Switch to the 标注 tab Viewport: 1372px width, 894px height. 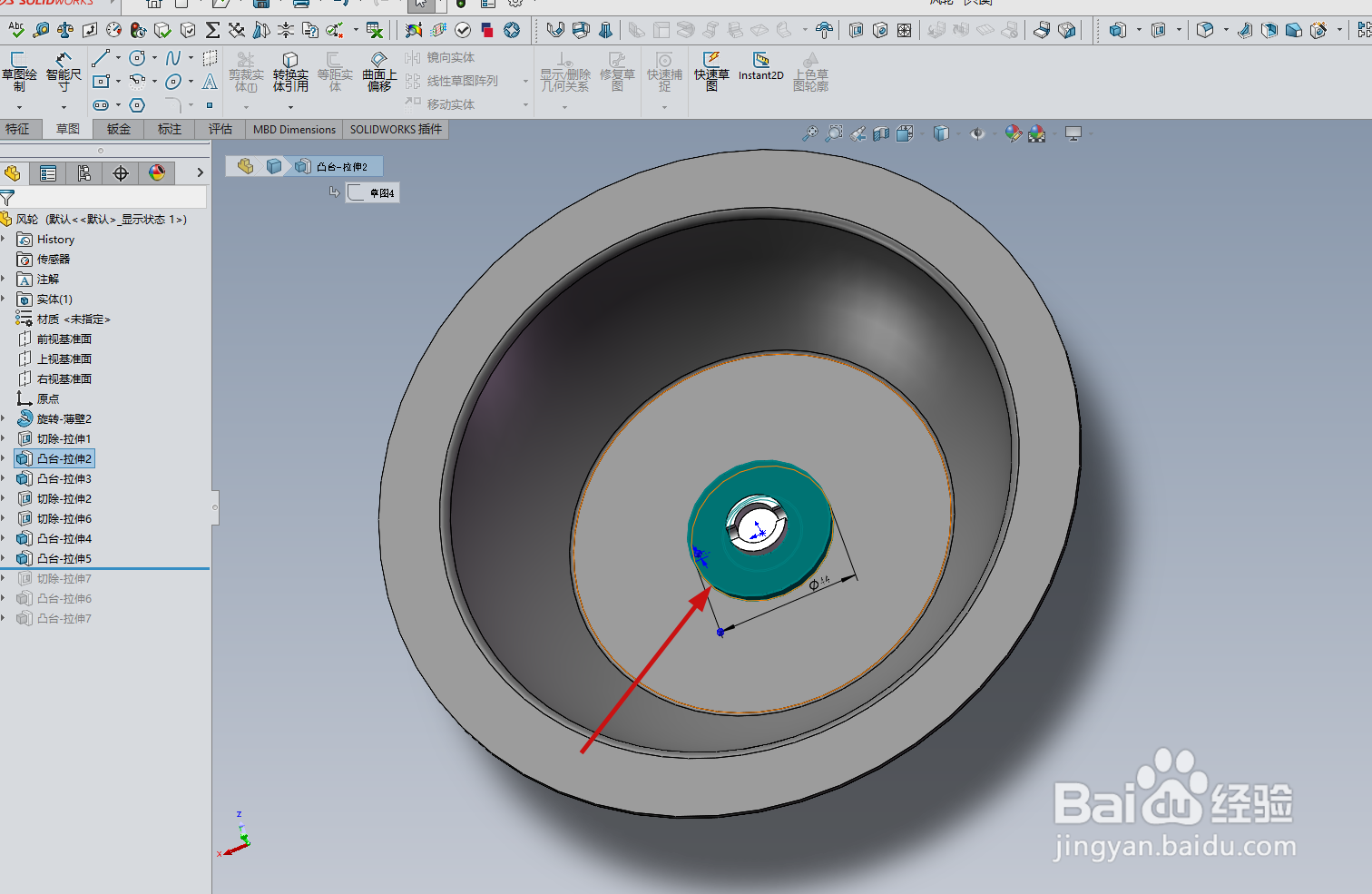coord(170,129)
